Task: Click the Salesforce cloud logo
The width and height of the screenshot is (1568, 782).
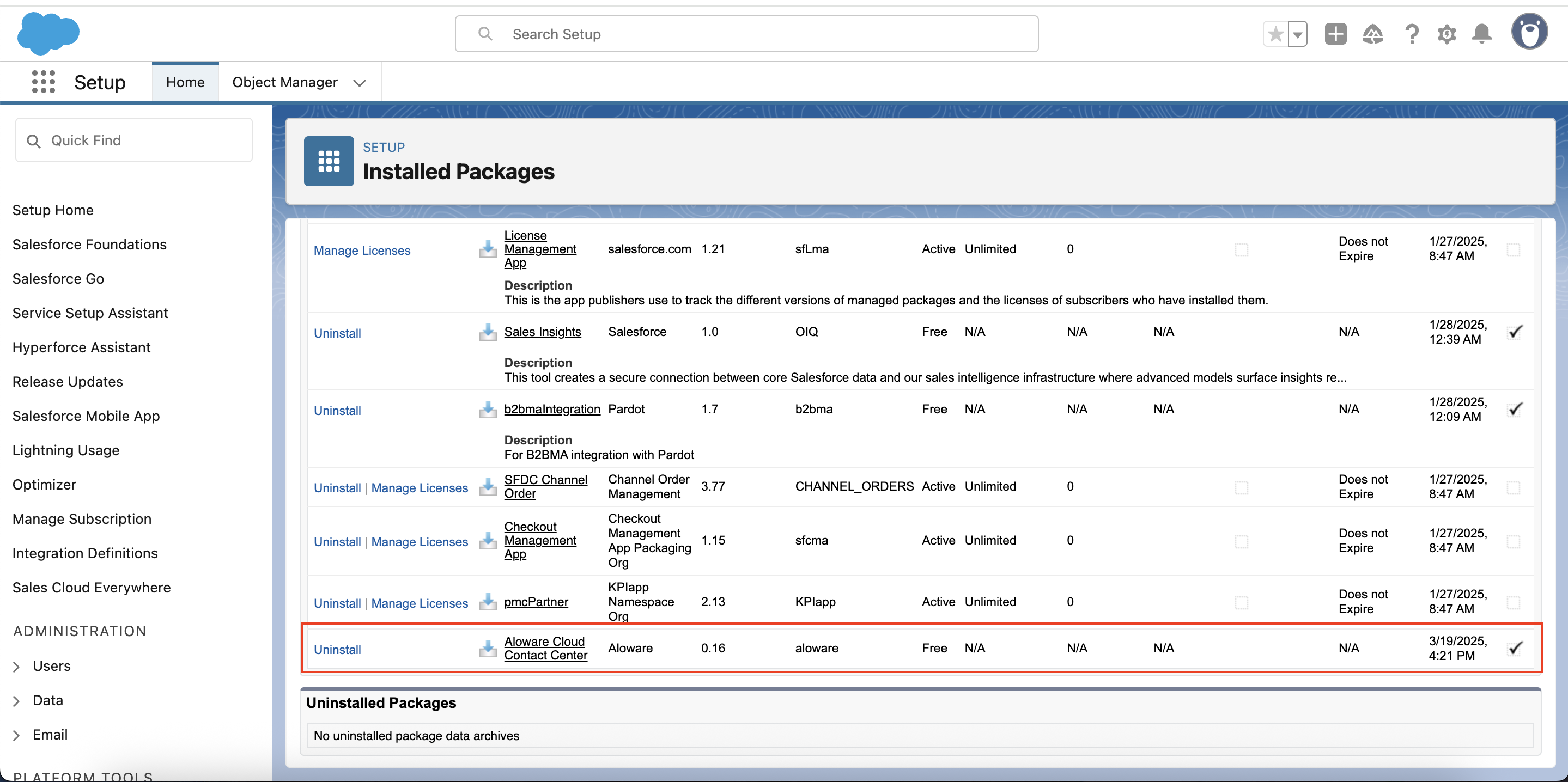Action: click(x=48, y=33)
